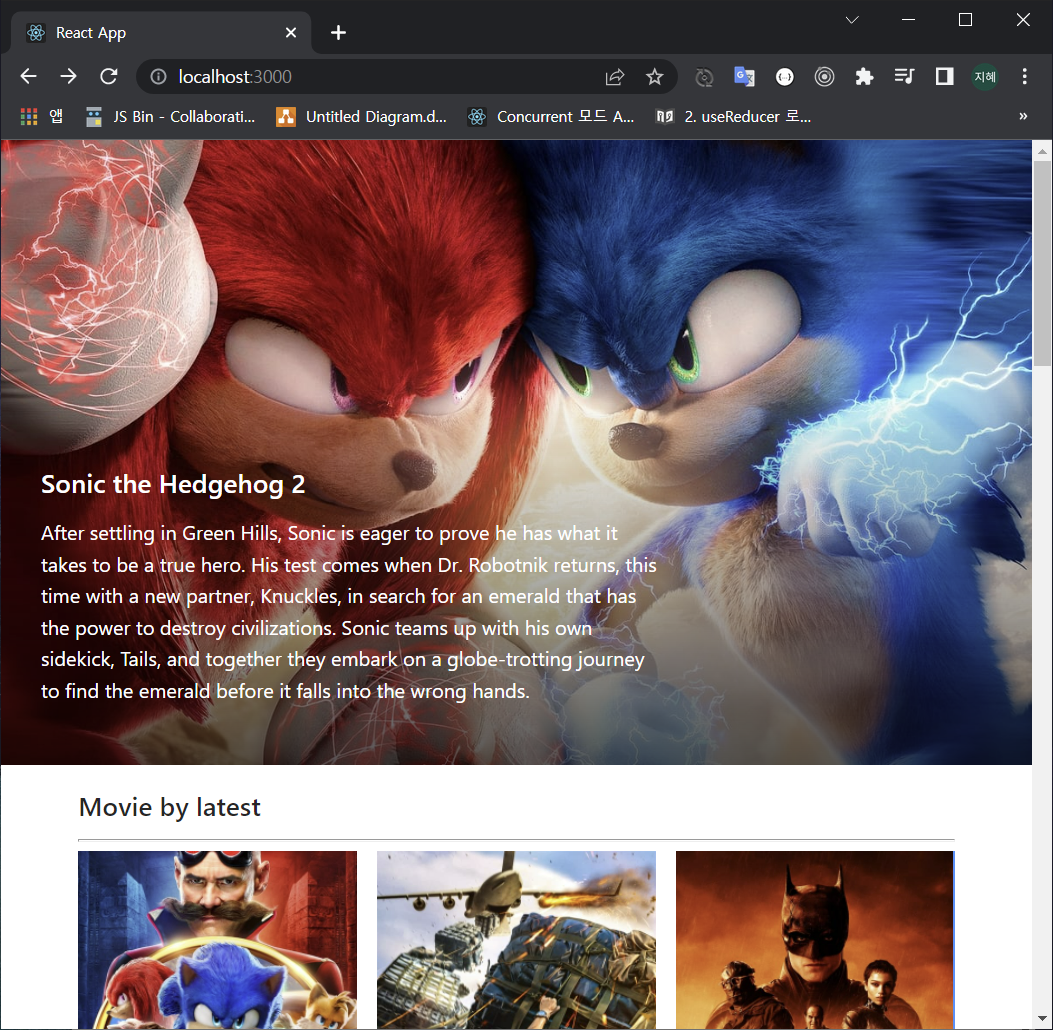Image resolution: width=1053 pixels, height=1030 pixels.
Task: Open the media control playlist icon
Action: point(904,77)
